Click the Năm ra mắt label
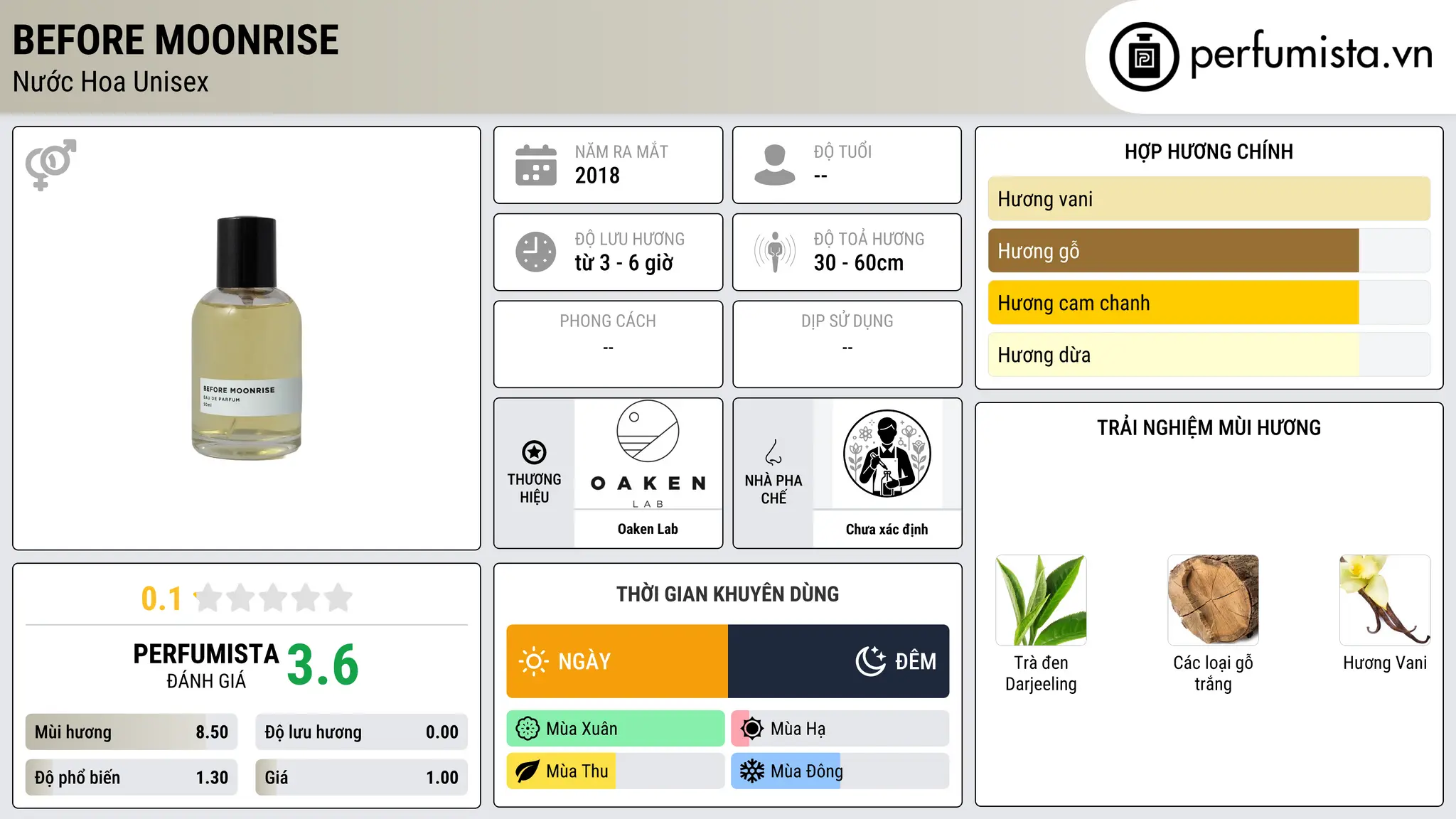 (621, 152)
